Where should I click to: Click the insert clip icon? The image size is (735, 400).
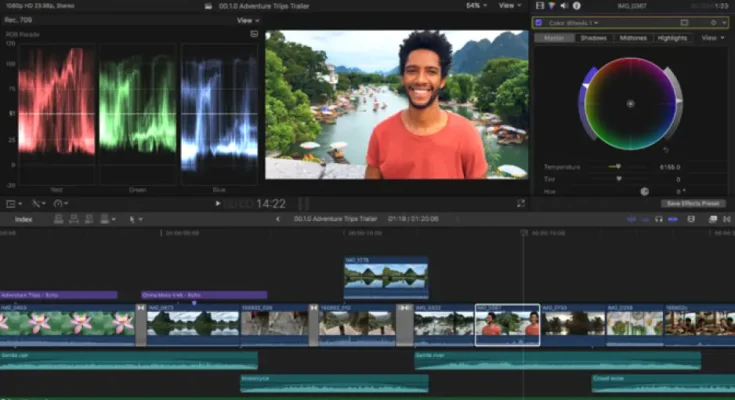click(x=74, y=219)
